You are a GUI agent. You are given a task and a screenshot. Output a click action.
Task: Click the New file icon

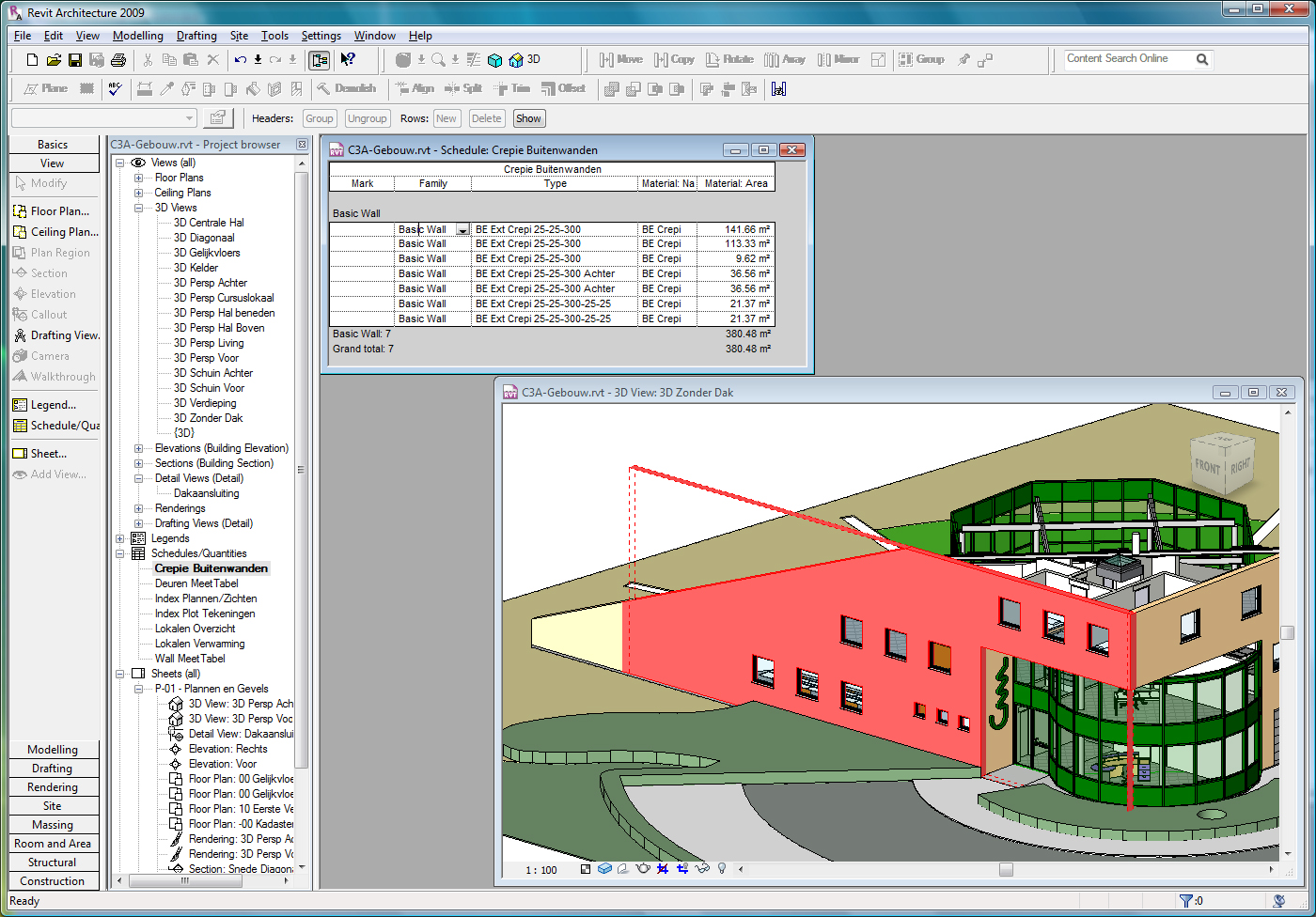coord(33,60)
